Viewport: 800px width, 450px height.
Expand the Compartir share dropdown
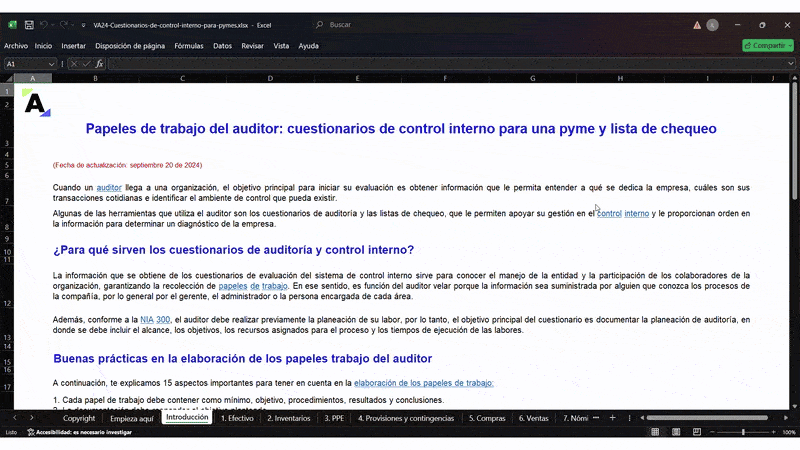(789, 45)
